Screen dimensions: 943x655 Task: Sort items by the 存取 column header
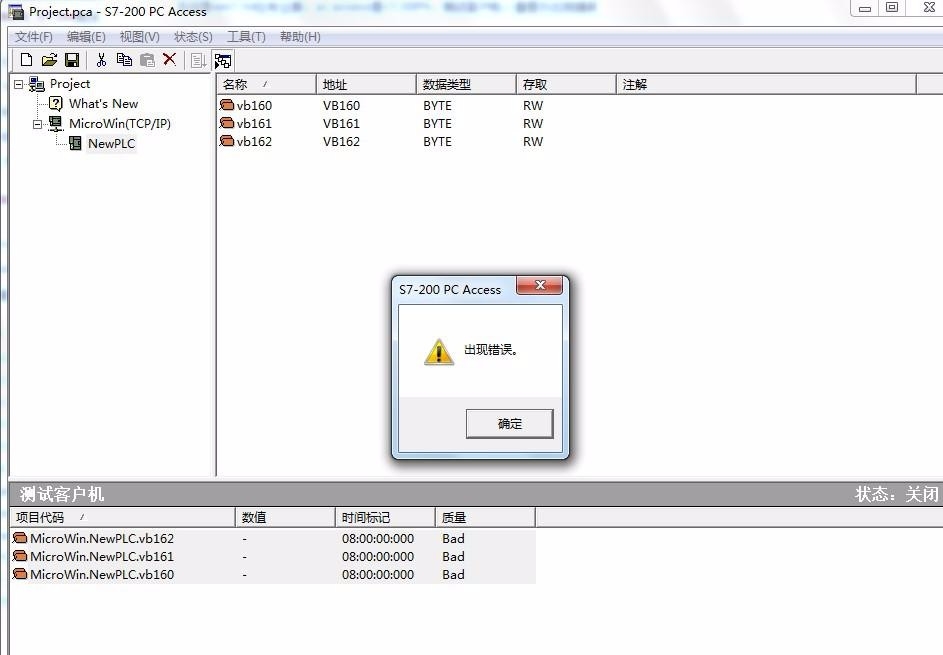[566, 84]
